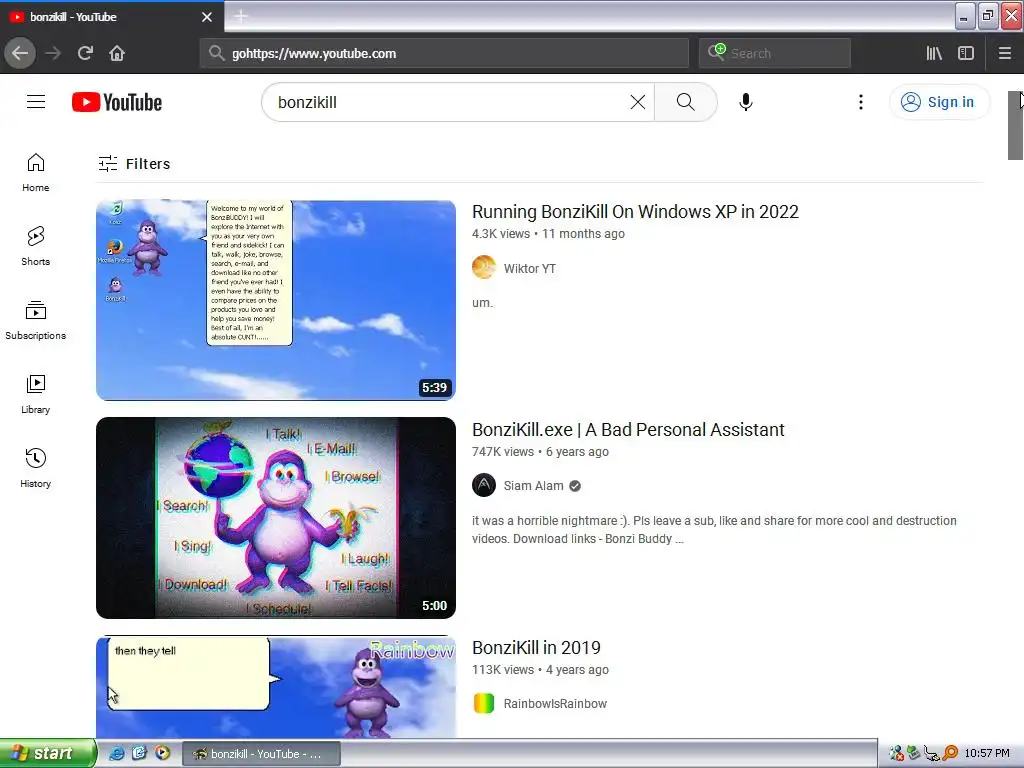Click the Siam Alam verified badge

pyautogui.click(x=575, y=486)
